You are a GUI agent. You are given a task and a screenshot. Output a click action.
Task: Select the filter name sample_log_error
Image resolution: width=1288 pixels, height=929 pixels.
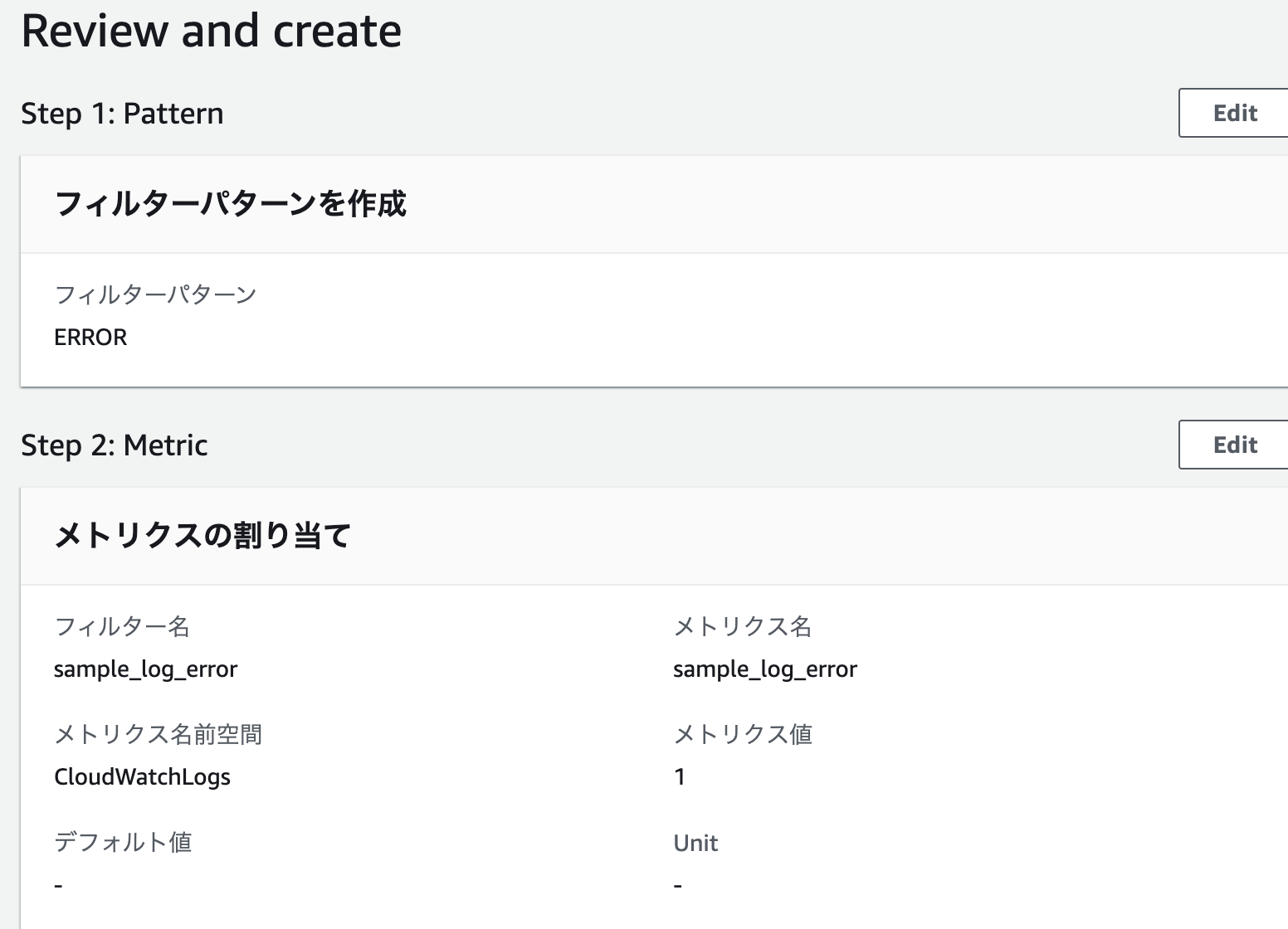(146, 669)
